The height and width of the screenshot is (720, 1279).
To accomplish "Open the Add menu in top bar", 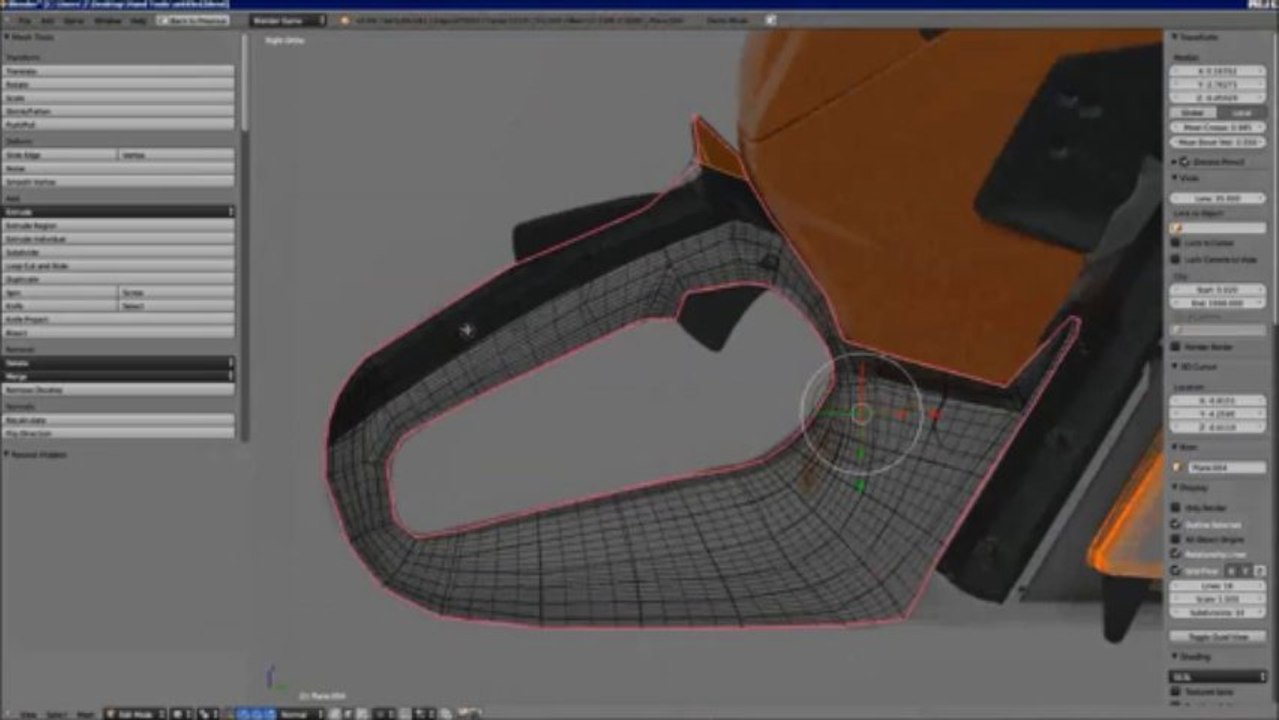I will click(x=48, y=20).
